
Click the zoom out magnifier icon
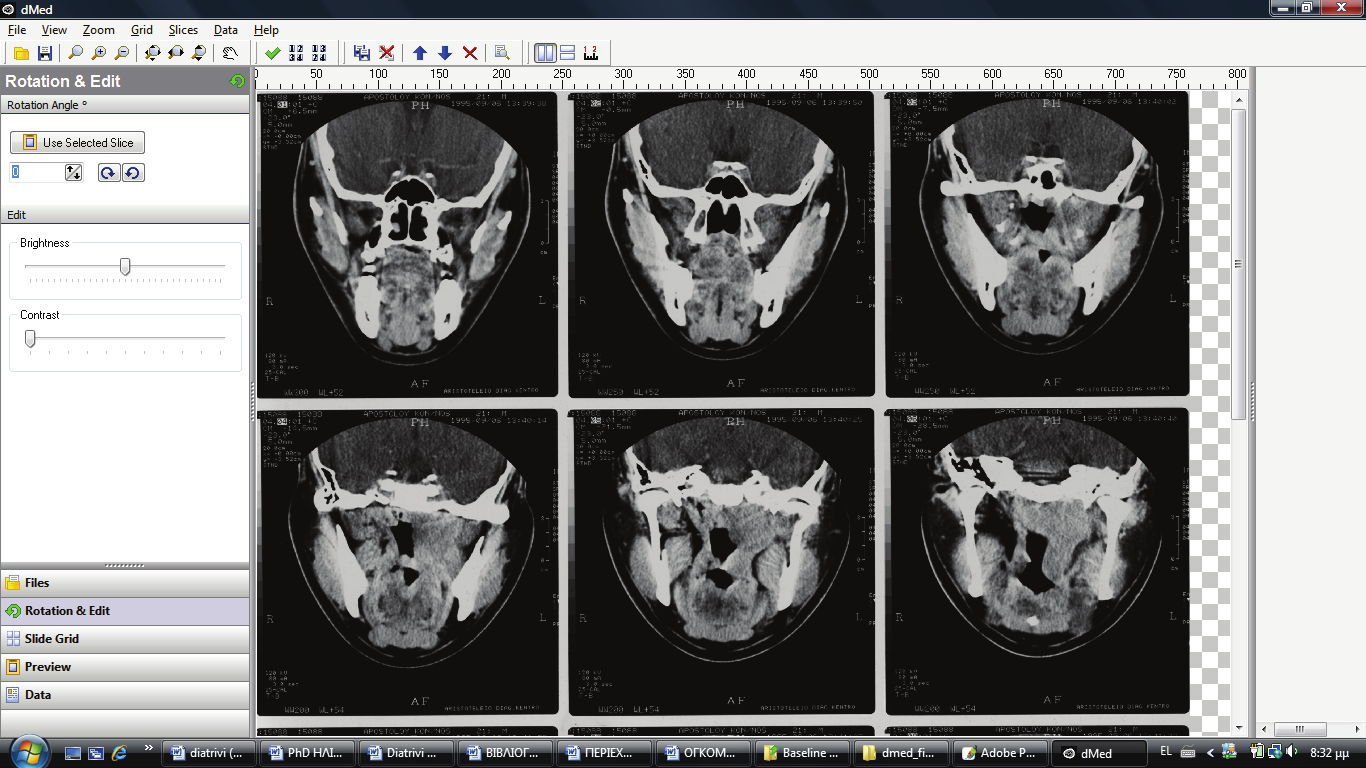[122, 53]
